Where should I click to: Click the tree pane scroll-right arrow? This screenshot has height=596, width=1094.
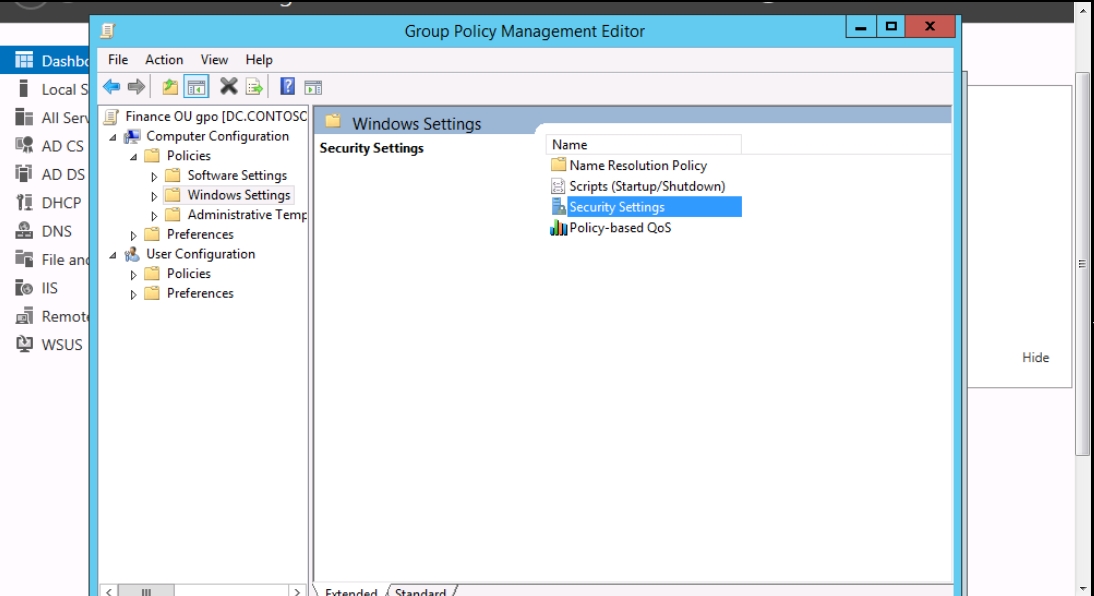297,591
